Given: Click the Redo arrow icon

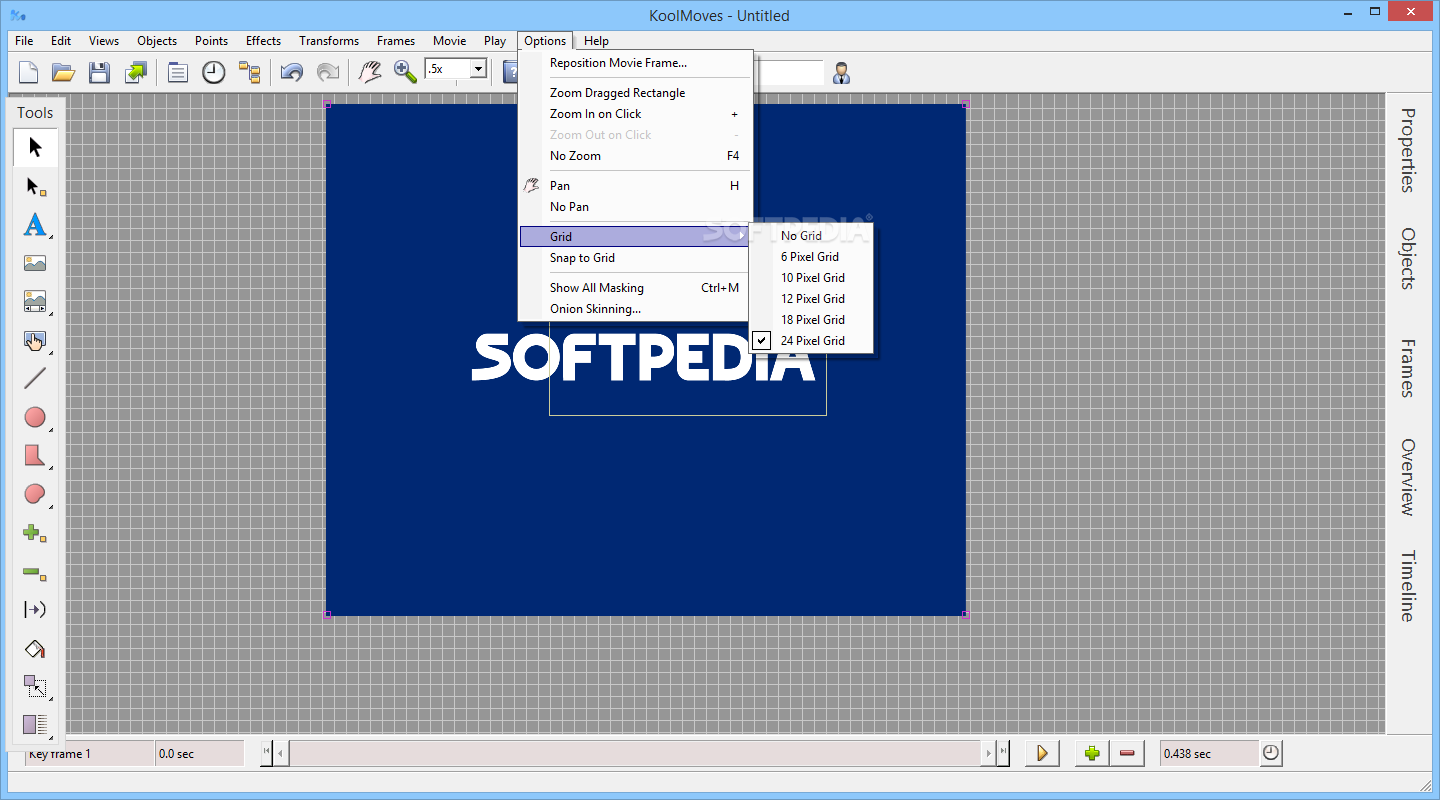Looking at the screenshot, I should (x=327, y=72).
